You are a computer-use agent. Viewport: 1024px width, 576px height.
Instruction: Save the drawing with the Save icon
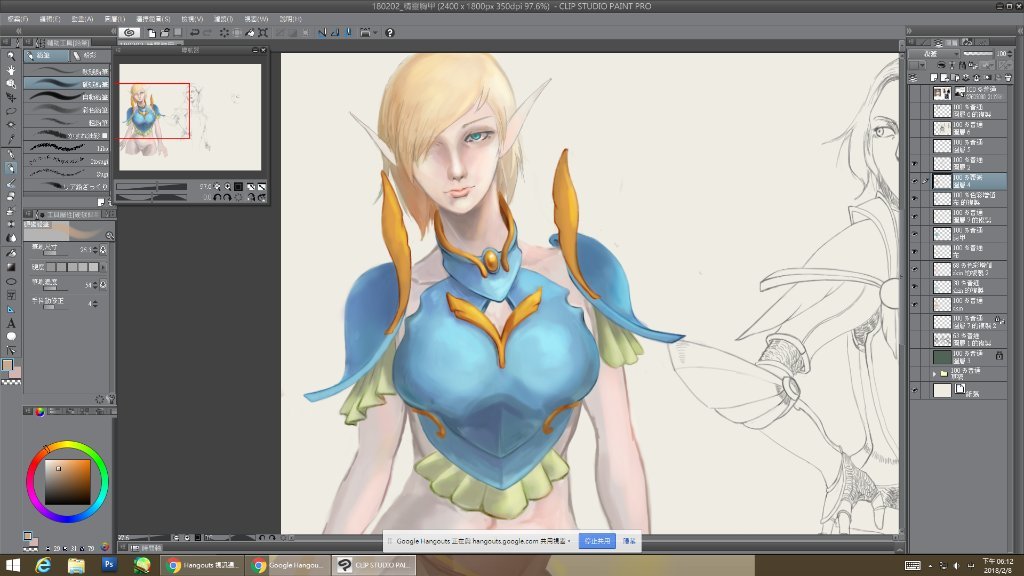click(x=178, y=33)
